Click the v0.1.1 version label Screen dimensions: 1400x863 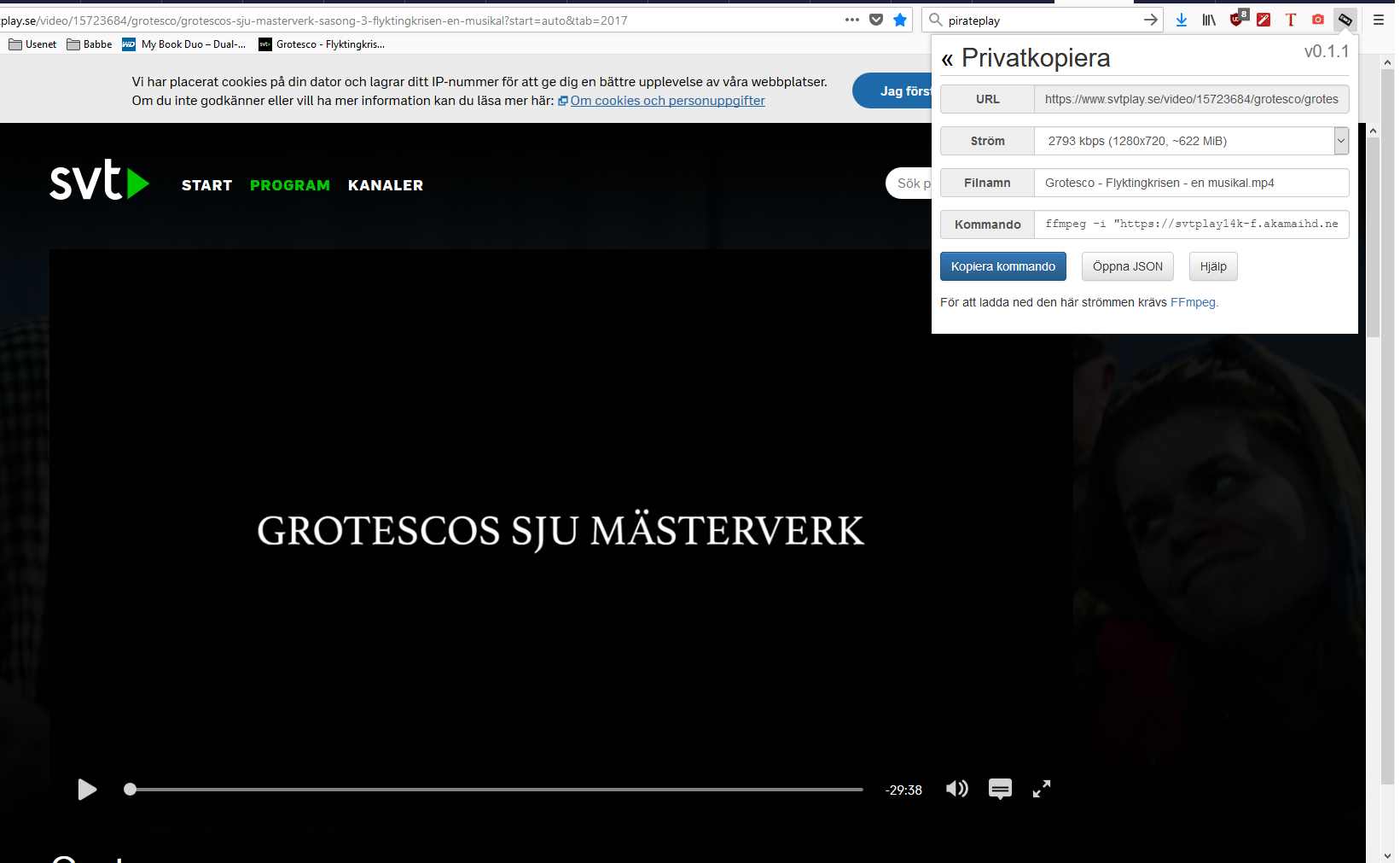pyautogui.click(x=1327, y=51)
